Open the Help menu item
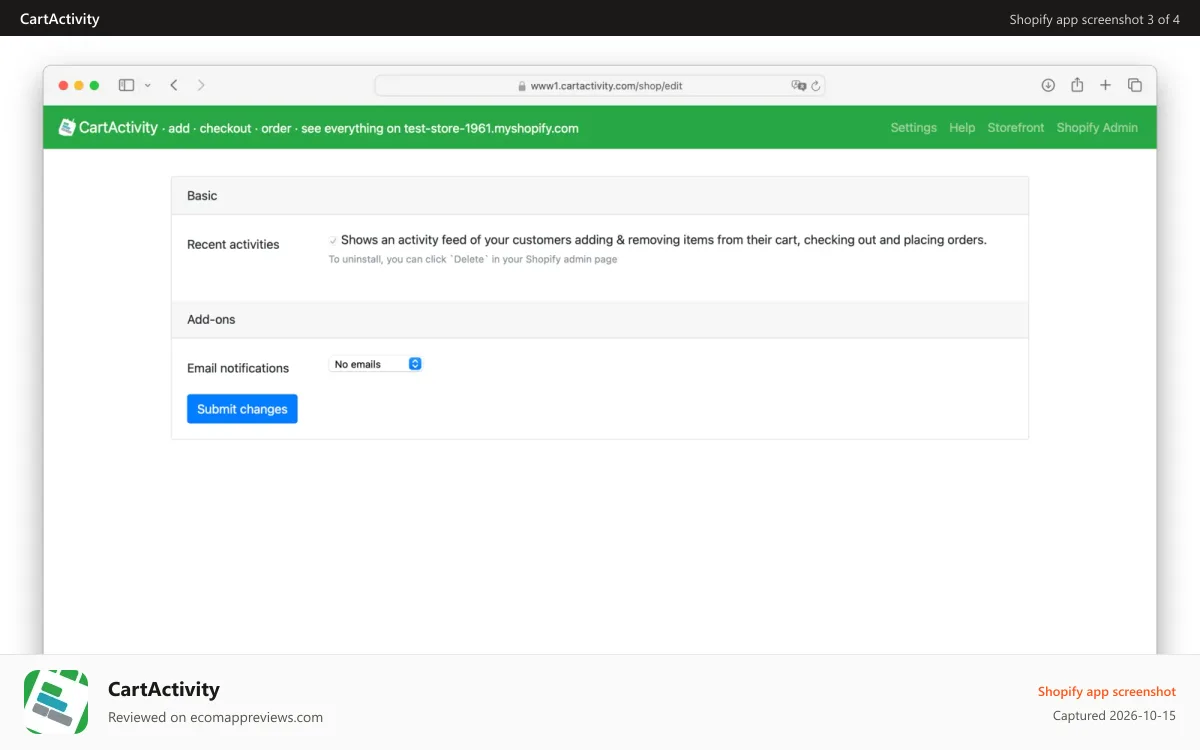The width and height of the screenshot is (1200, 750). (x=962, y=128)
